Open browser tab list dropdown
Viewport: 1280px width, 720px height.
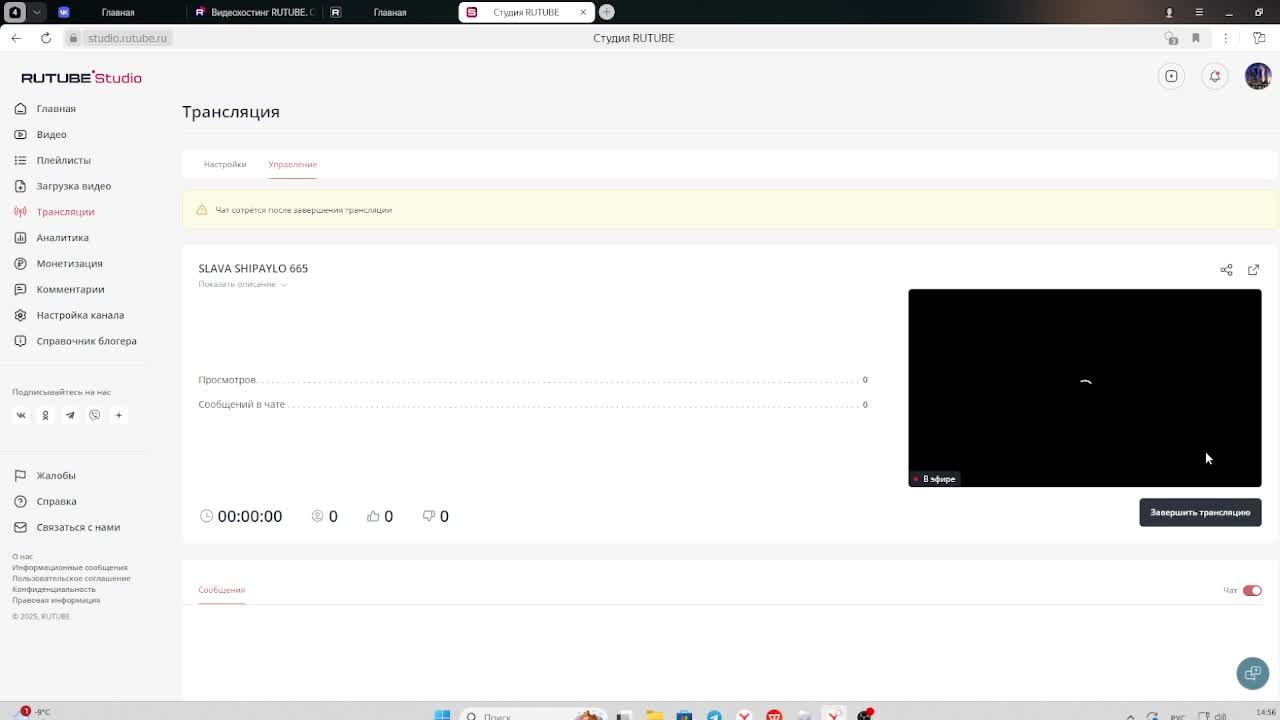click(37, 12)
